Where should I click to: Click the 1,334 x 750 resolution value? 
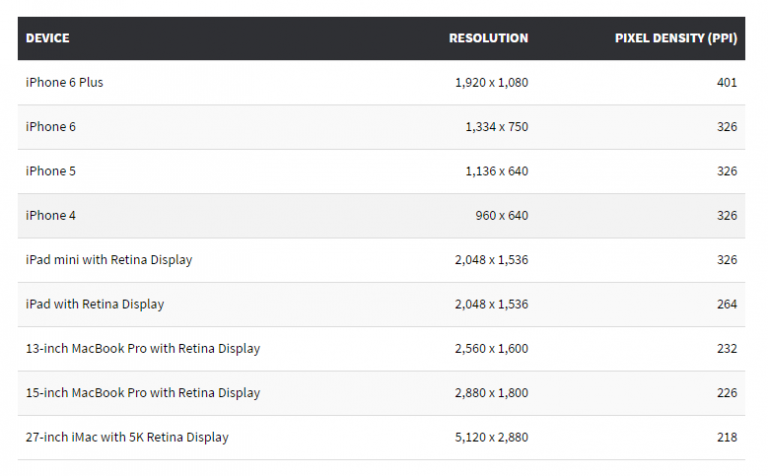tap(497, 127)
